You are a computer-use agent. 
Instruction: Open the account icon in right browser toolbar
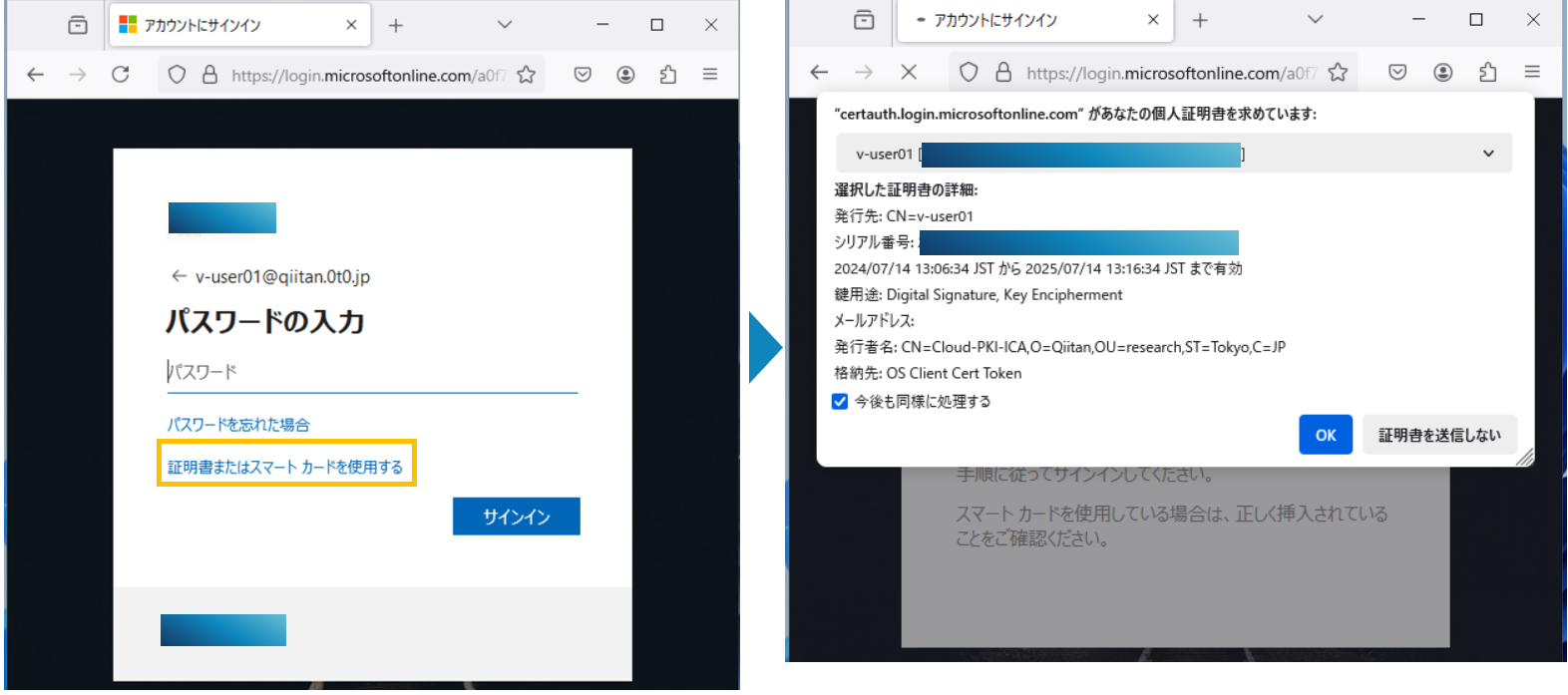coord(1442,72)
